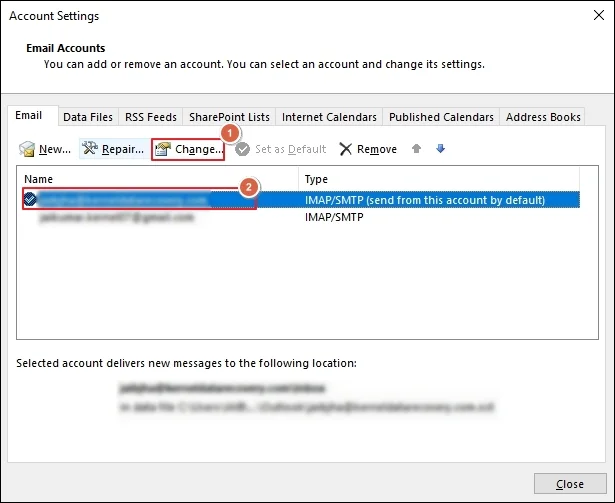Open the Internet Calendars tab

coord(329,117)
